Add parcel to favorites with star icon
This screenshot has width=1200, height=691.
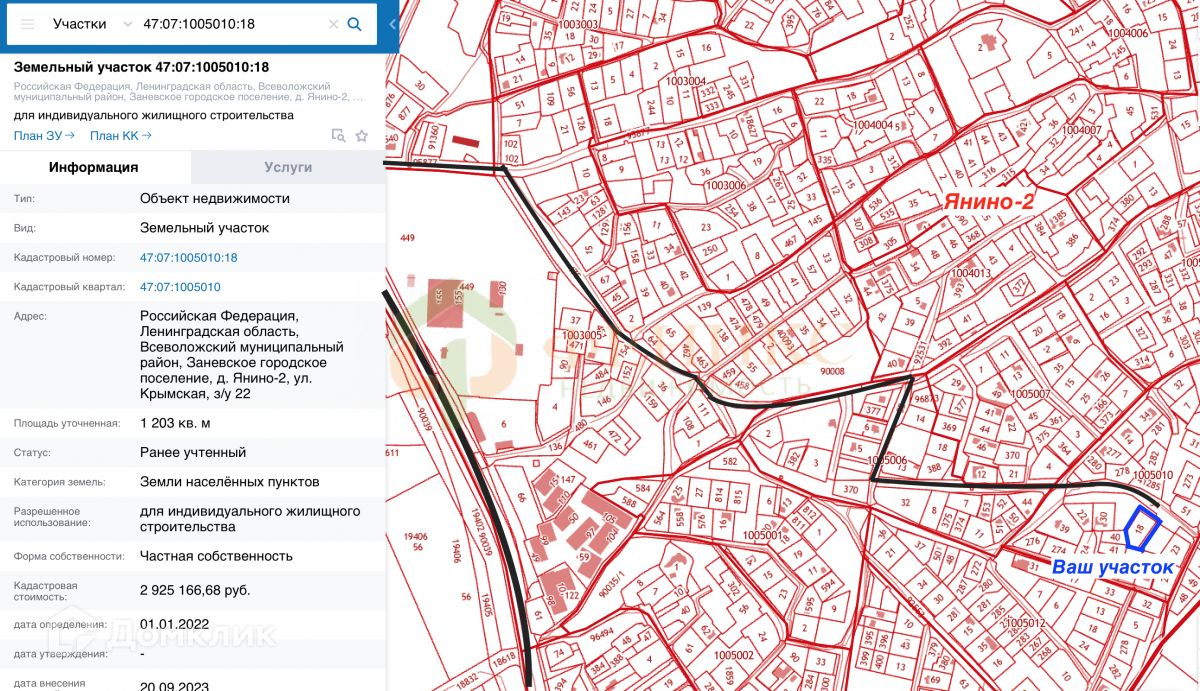coord(362,136)
